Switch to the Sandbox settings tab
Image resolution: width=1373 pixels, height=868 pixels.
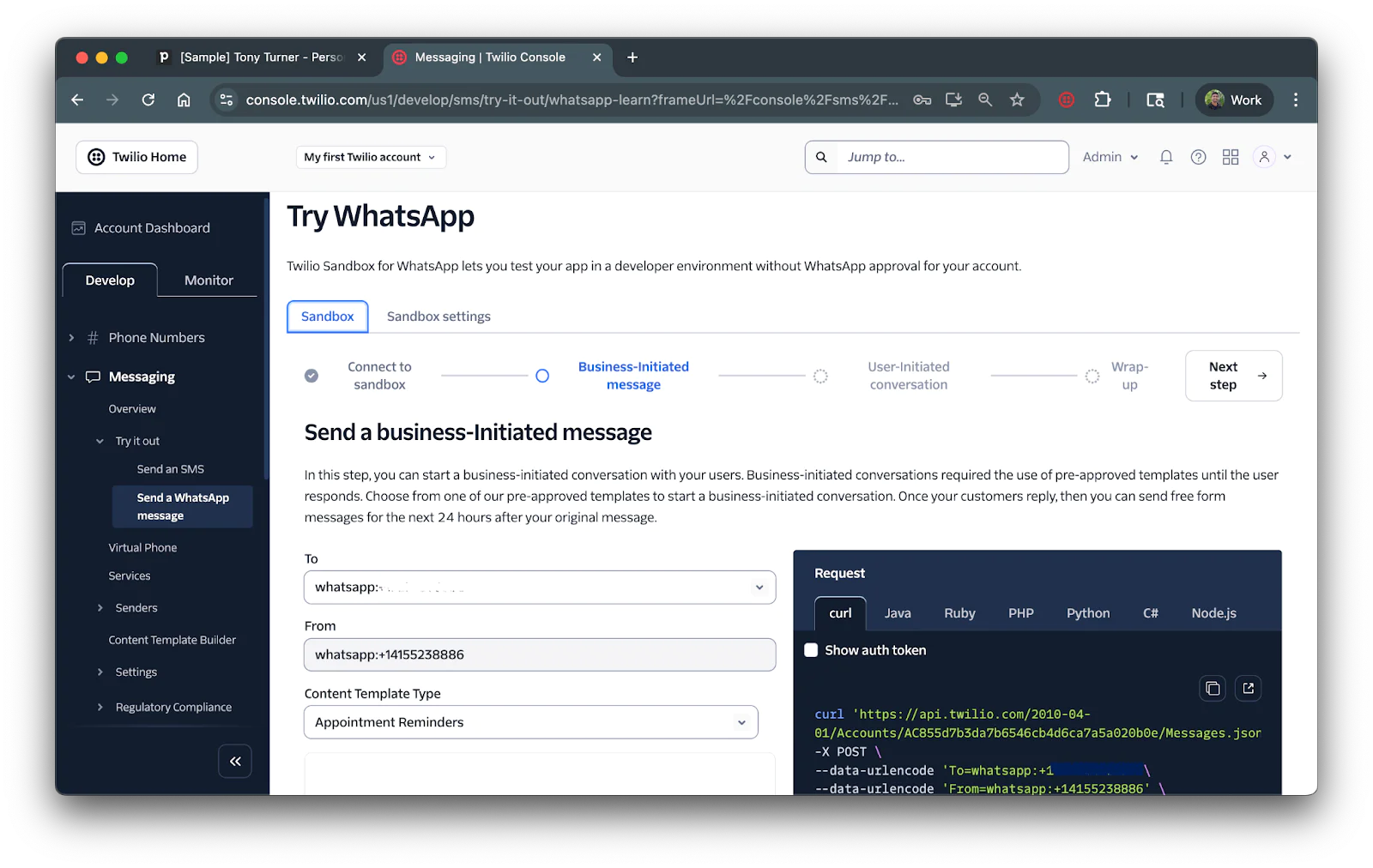pyautogui.click(x=439, y=316)
